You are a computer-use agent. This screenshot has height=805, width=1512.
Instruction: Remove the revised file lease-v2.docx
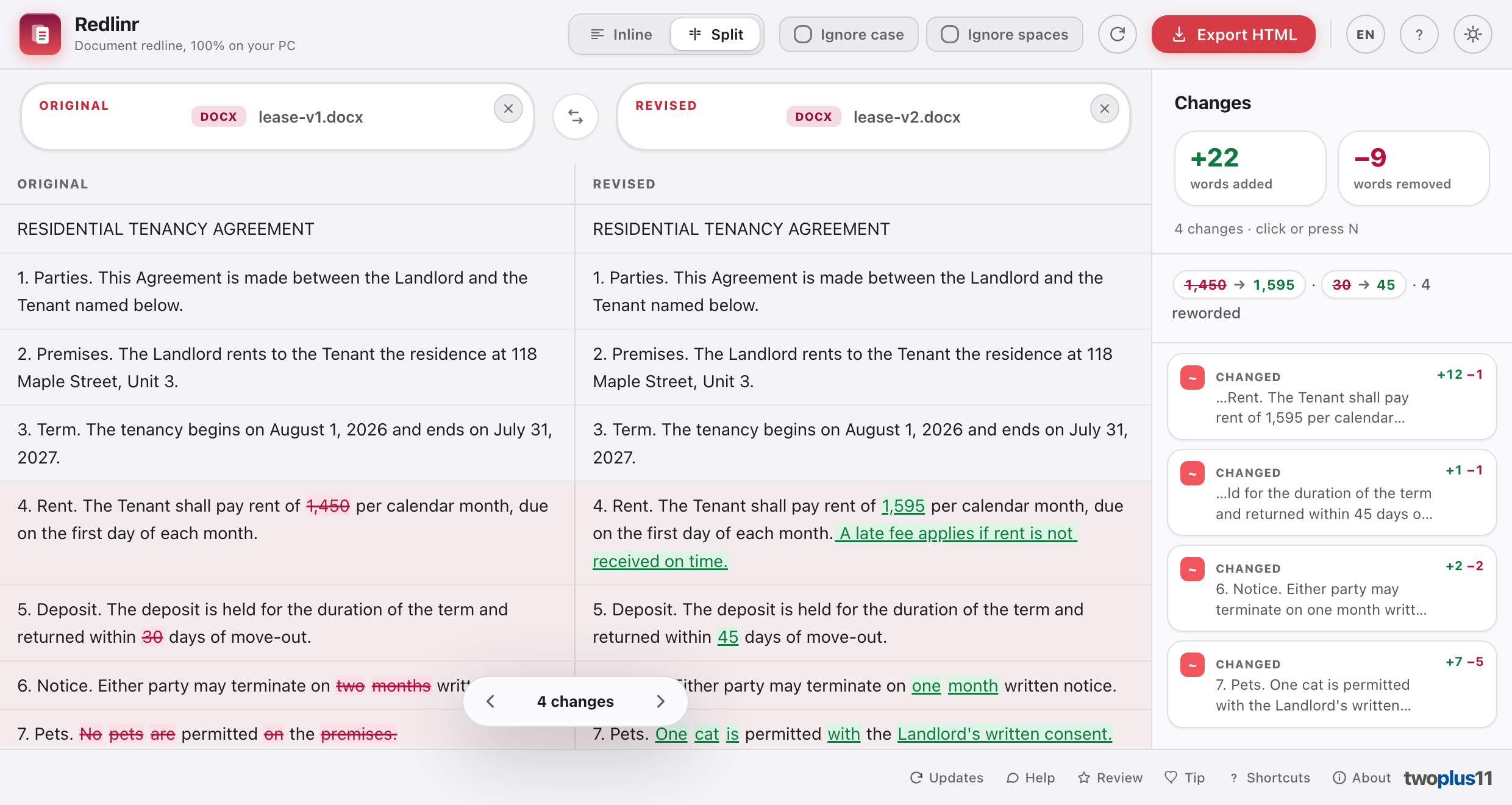tap(1104, 109)
